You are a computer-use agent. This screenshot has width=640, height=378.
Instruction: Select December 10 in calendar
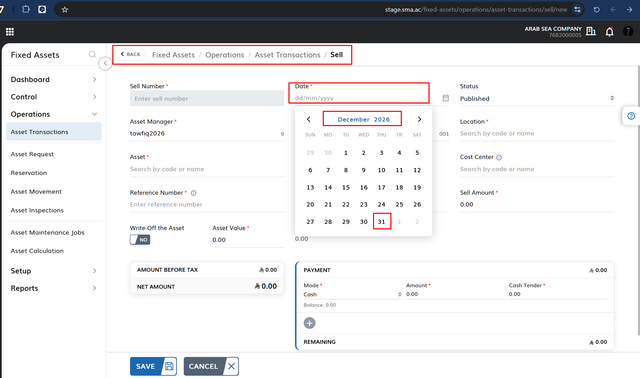381,170
